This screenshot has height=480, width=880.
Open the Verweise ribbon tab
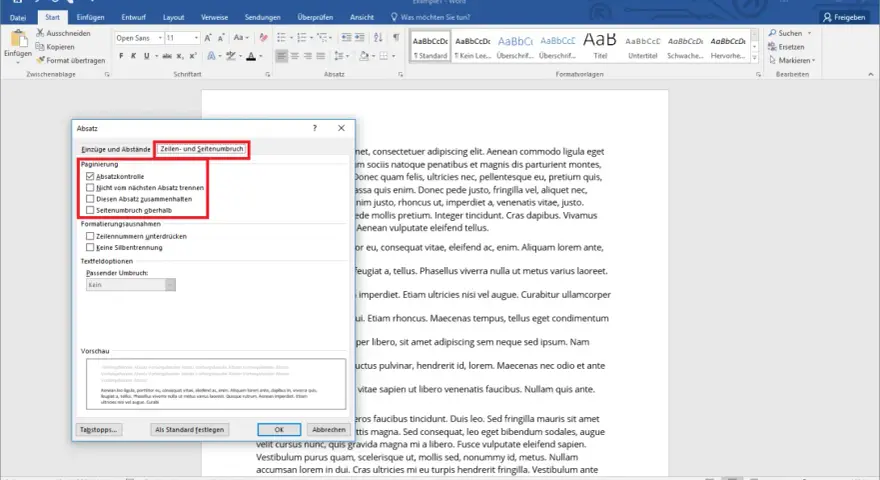214,17
